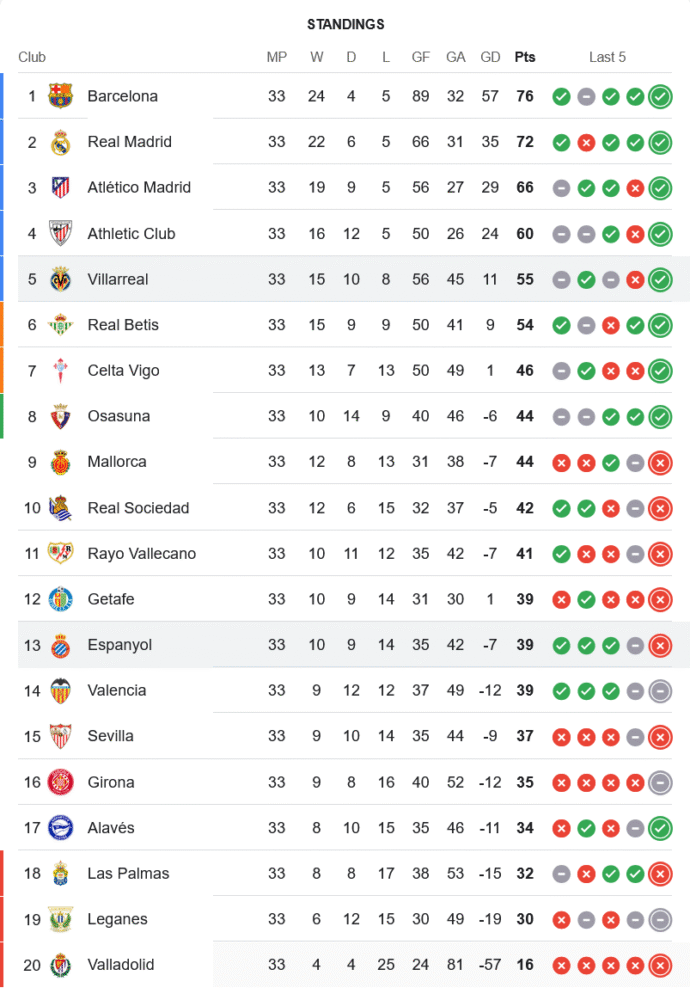
Task: Click the Last 5 column header
Action: tap(607, 57)
